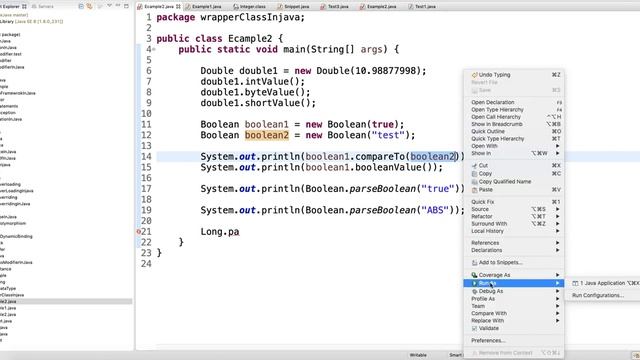Choose Open Declaration
The width and height of the screenshot is (640, 360).
pyautogui.click(x=514, y=102)
